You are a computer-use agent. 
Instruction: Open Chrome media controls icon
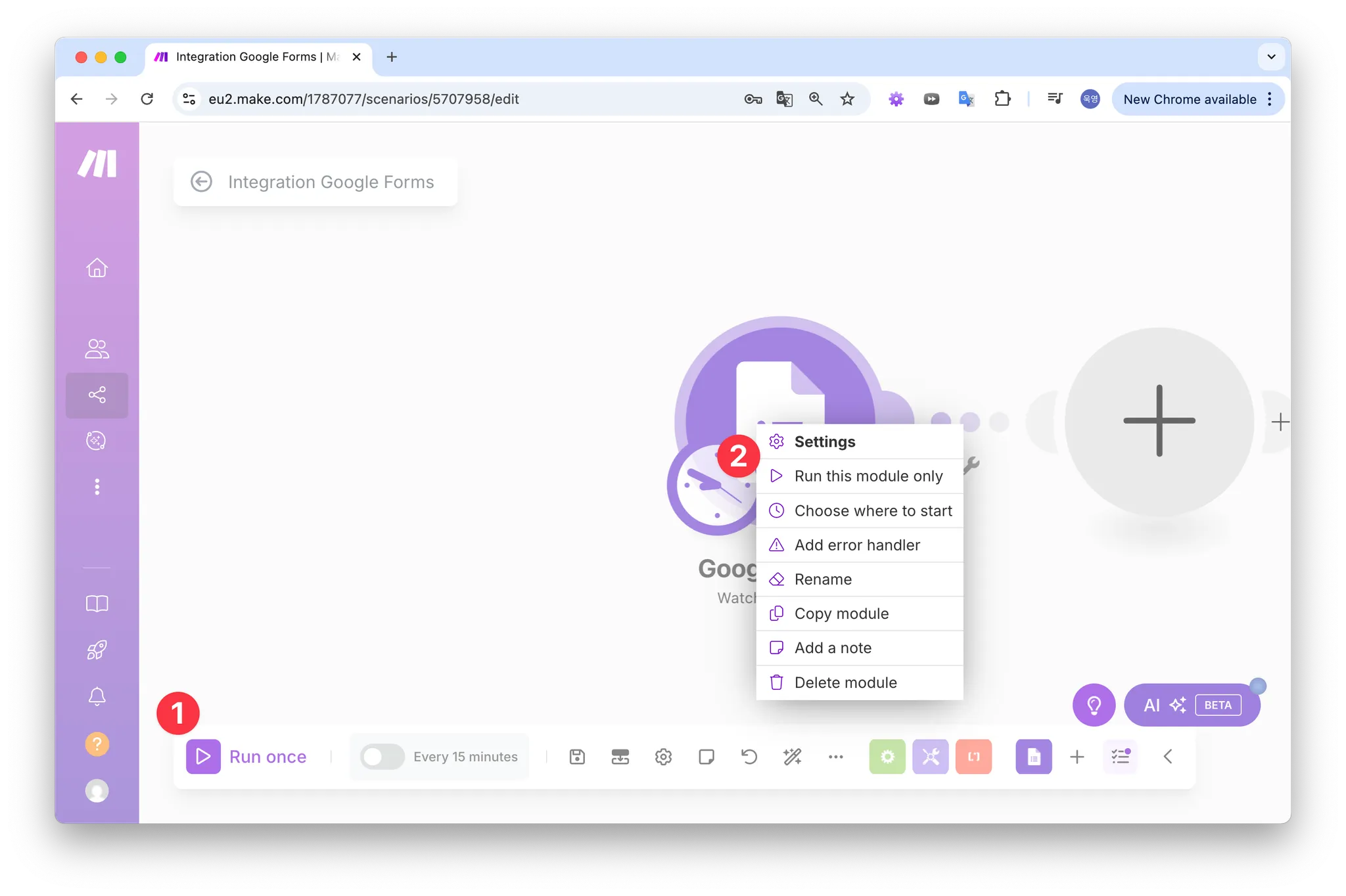click(1055, 99)
